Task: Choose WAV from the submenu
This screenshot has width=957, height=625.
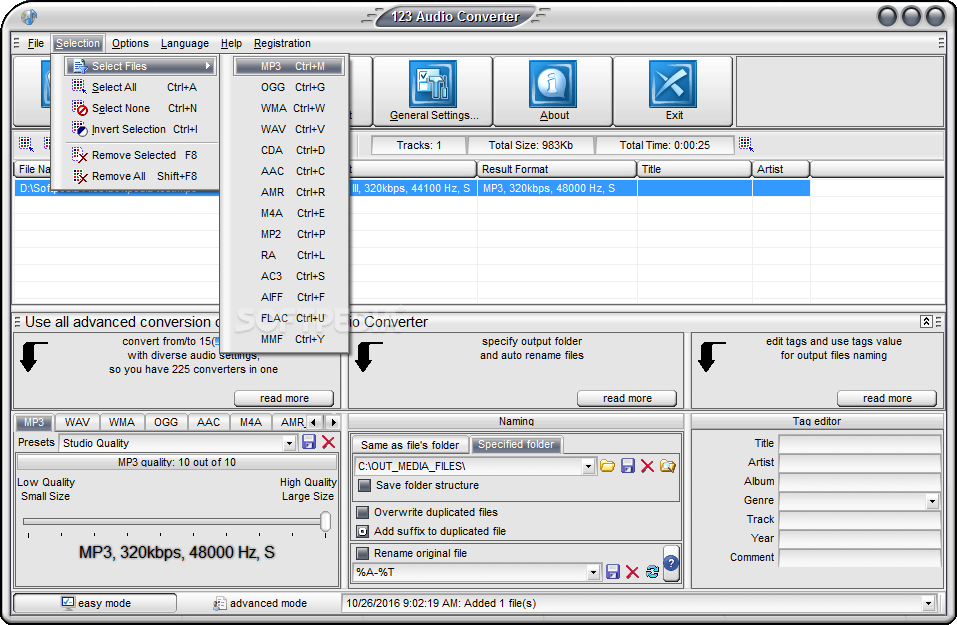Action: pyautogui.click(x=289, y=129)
